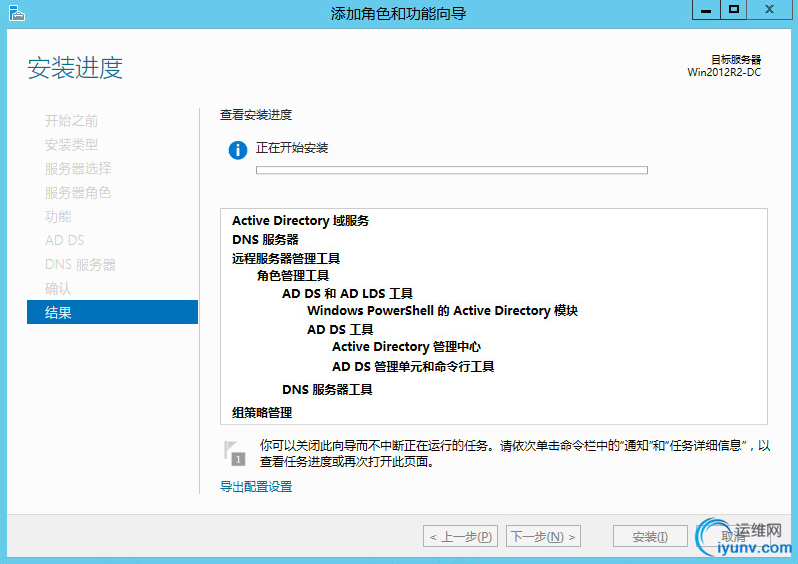Click the installation progress bar
Screen dimensions: 798x564
[x=451, y=170]
